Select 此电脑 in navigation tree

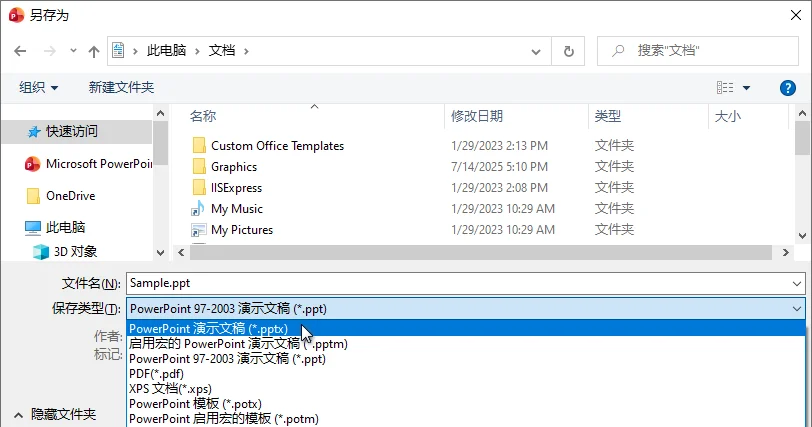65,227
